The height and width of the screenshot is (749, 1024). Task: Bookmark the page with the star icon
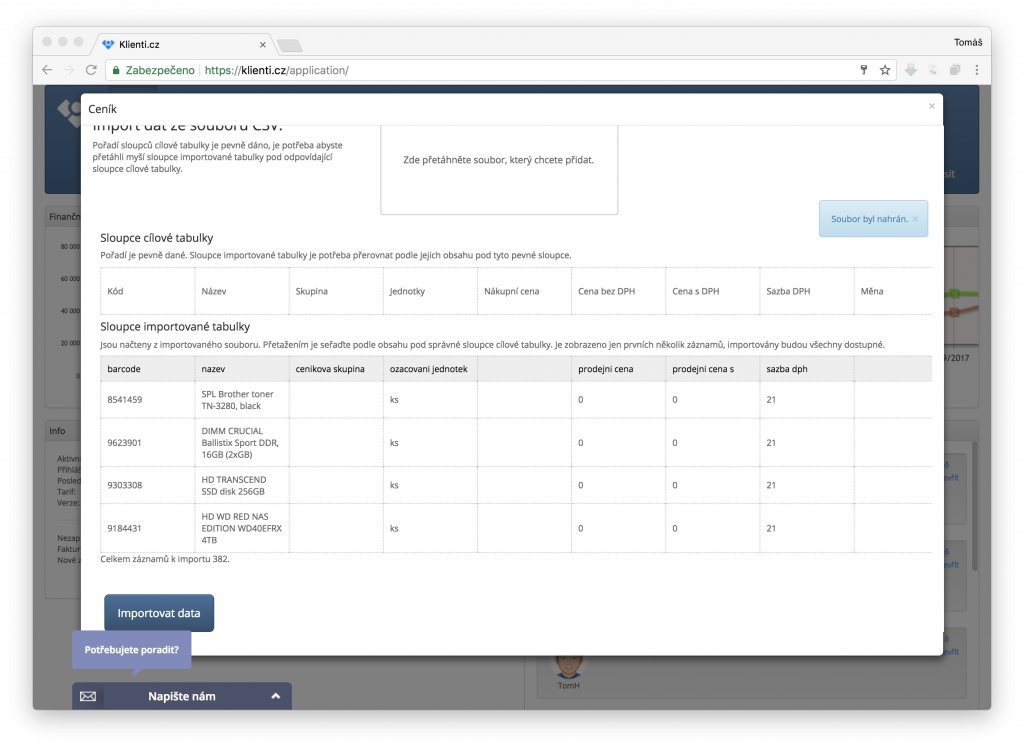pyautogui.click(x=885, y=71)
